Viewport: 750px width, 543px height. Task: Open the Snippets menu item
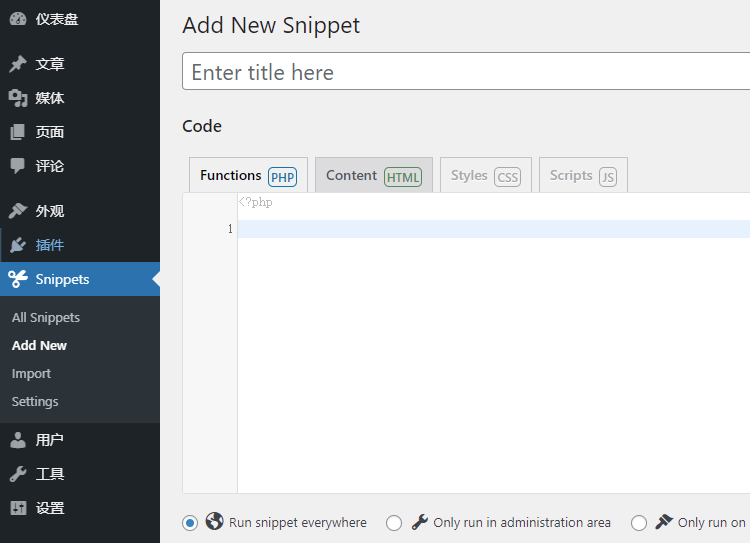80,279
